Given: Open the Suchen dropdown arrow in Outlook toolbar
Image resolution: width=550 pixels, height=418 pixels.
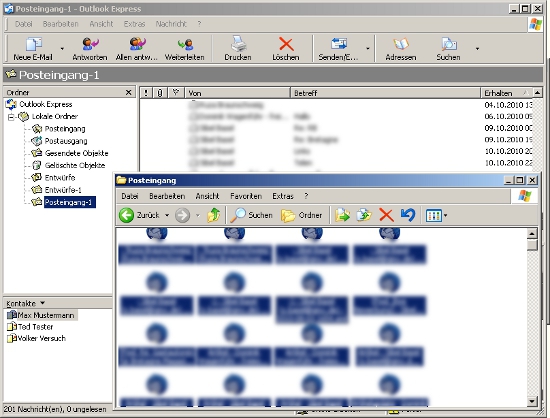Looking at the screenshot, I should [477, 49].
